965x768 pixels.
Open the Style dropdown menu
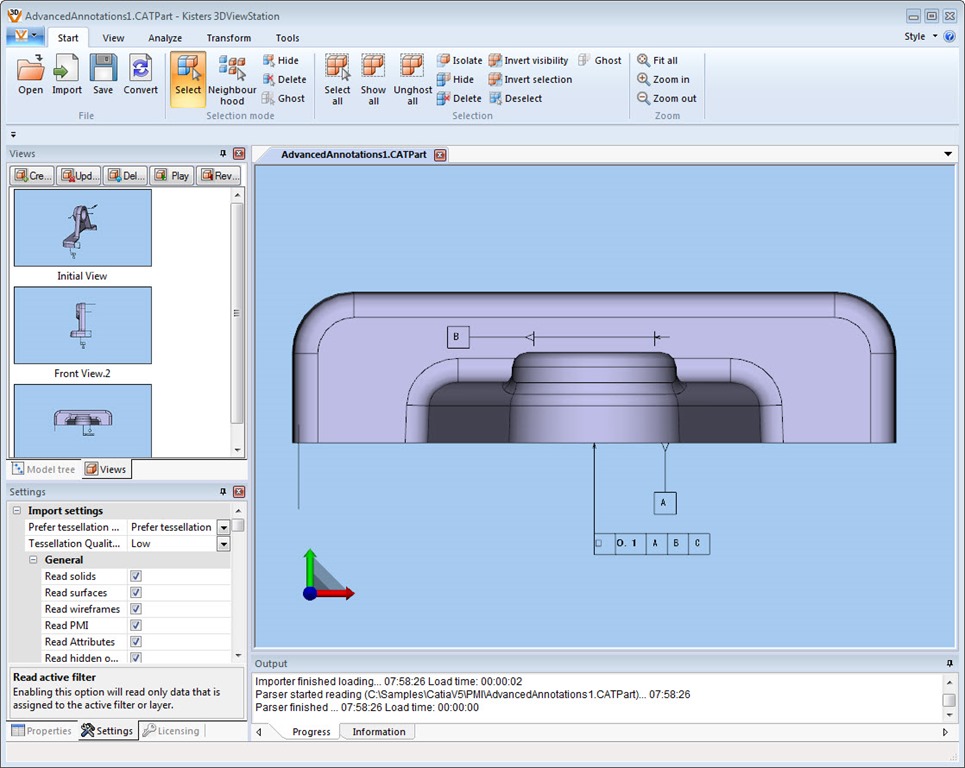921,36
